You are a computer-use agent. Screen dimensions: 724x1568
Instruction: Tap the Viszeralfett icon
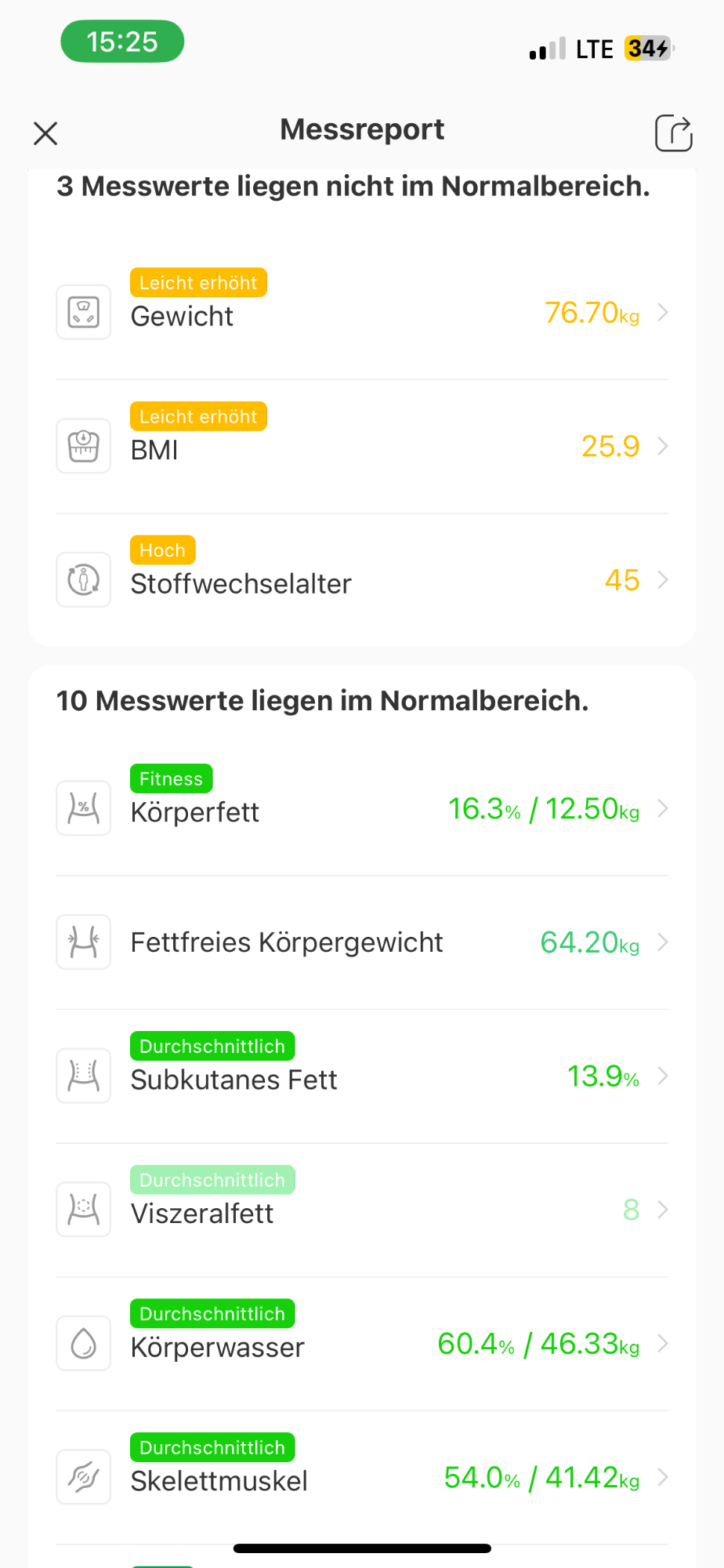pyautogui.click(x=84, y=1210)
